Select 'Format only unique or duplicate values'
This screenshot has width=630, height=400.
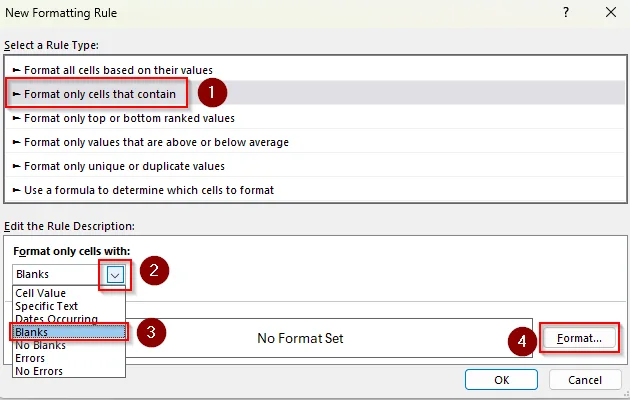tap(315, 166)
